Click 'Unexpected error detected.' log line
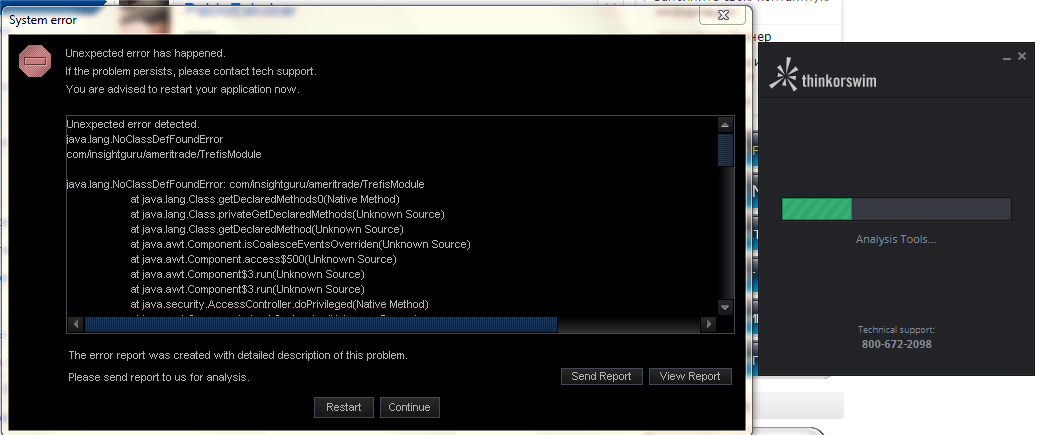This screenshot has width=1042, height=435. 133,124
